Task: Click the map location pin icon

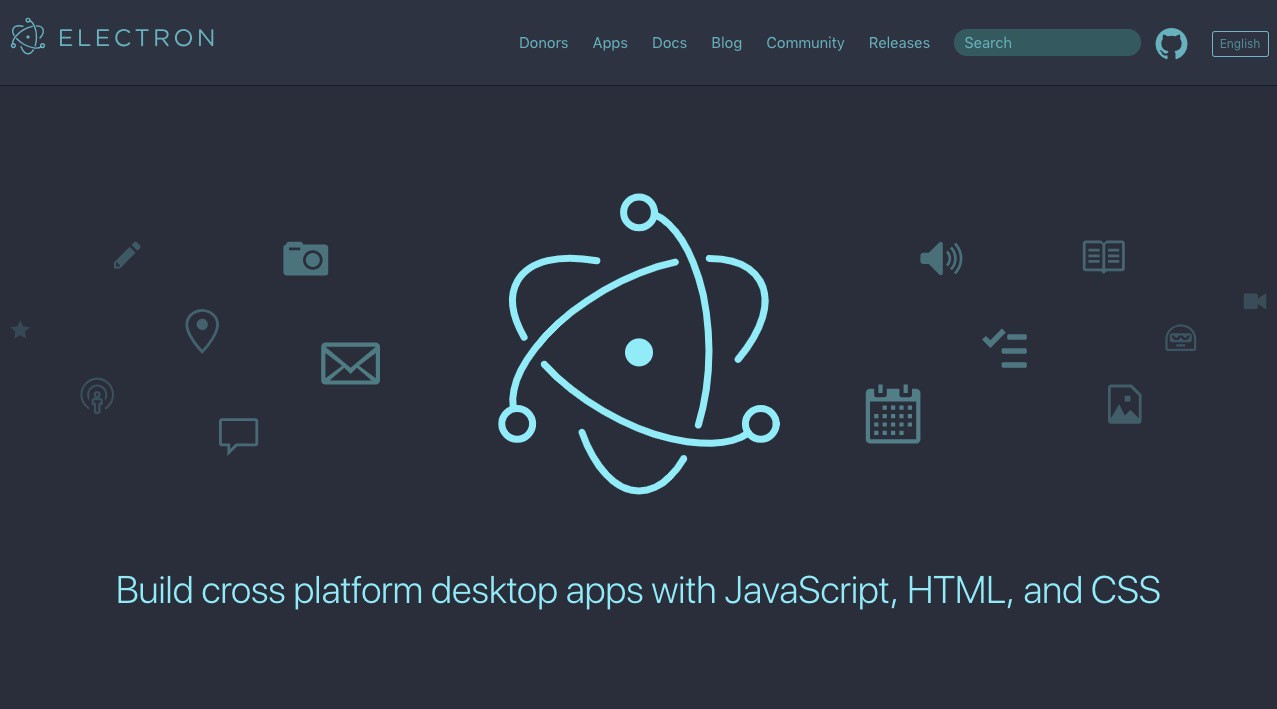Action: click(202, 331)
